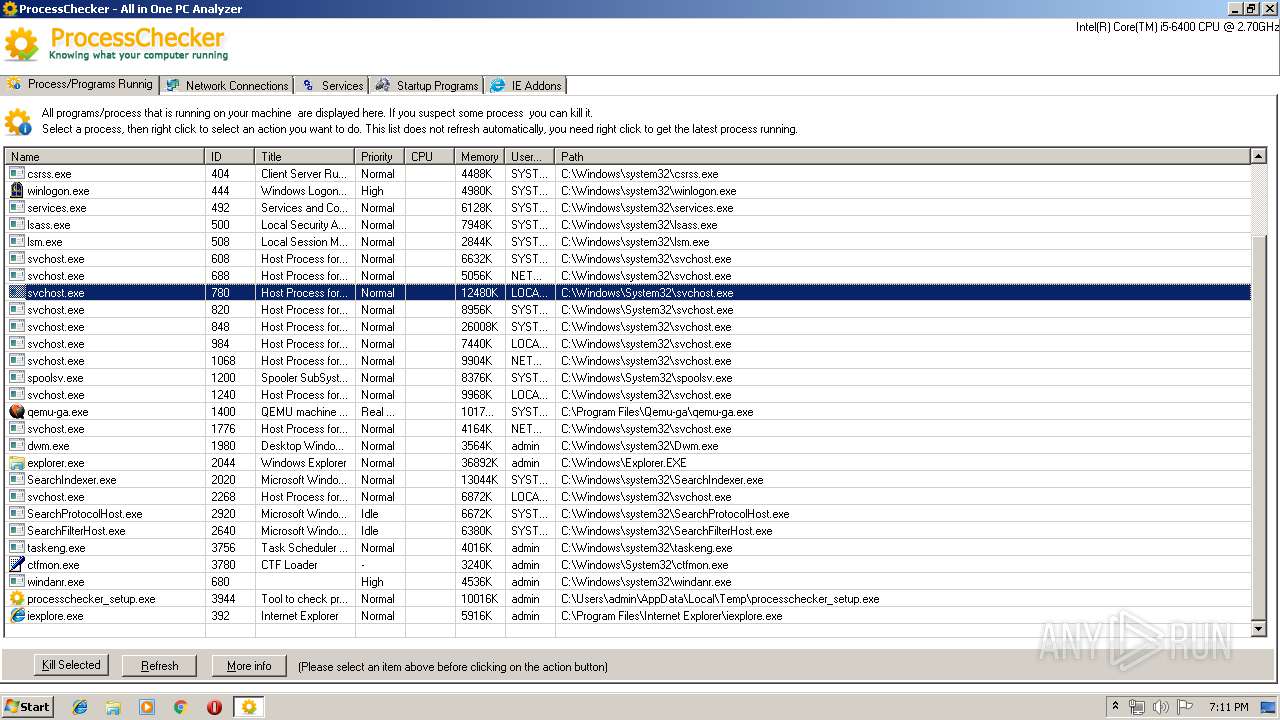This screenshot has height=720, width=1280.
Task: Click the ctfmon.exe pen icon
Action: coord(17,564)
